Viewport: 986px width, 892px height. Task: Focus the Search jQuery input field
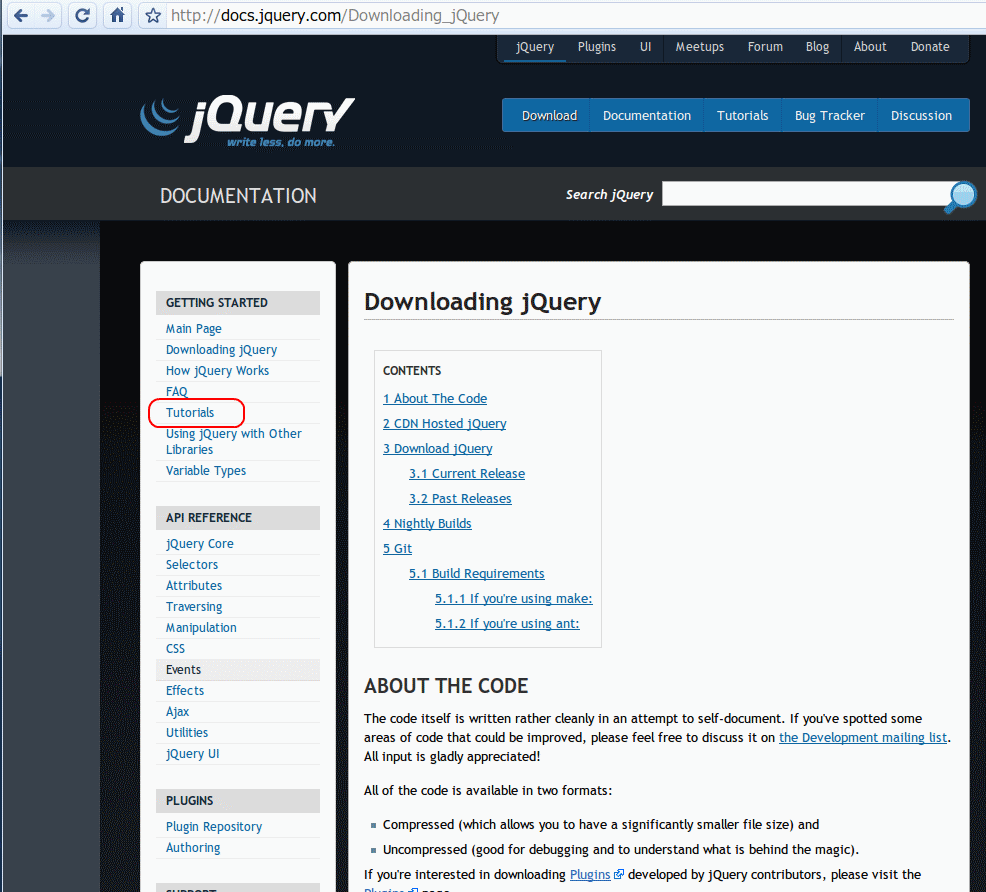click(805, 194)
